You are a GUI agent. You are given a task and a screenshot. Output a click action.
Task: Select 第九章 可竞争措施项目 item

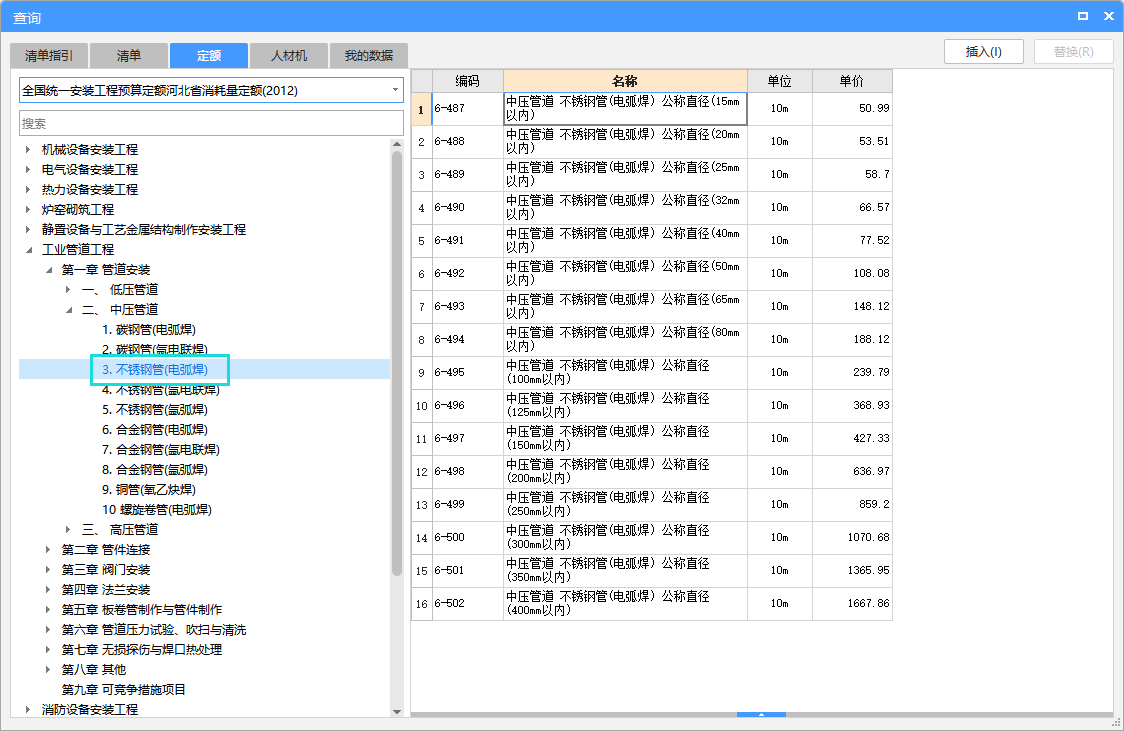point(123,689)
